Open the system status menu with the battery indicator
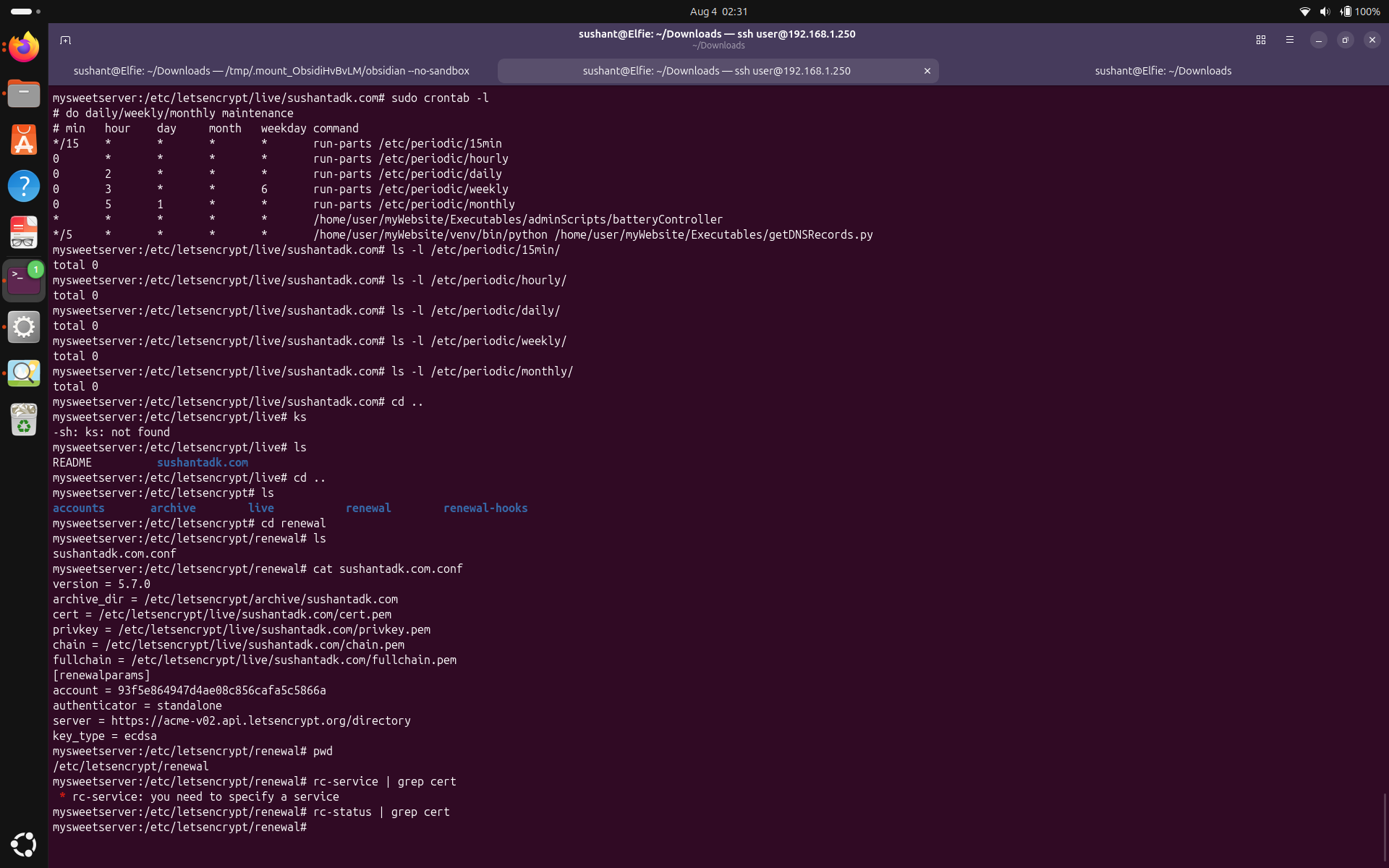1389x868 pixels. click(1339, 12)
